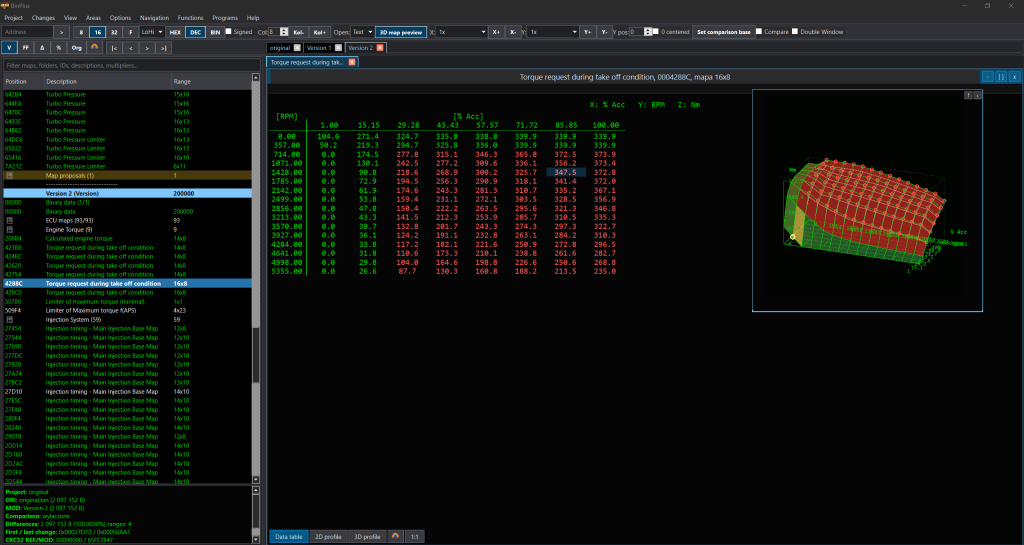Enable the Signed checkbox
This screenshot has height=545, width=1024.
pos(229,31)
